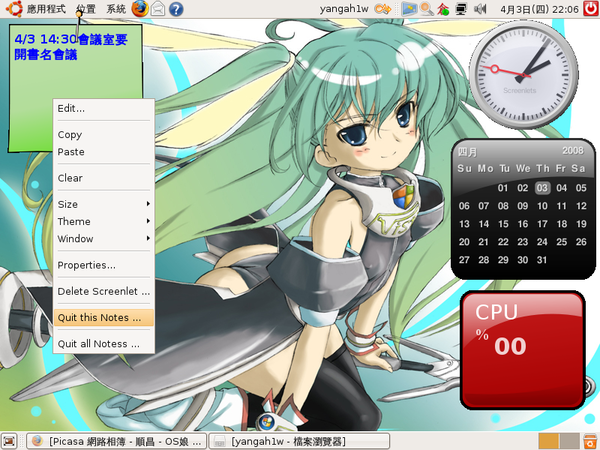Screen dimensions: 600x450
Task: Click the sticky note text 開書名會議
Action: tap(46, 54)
